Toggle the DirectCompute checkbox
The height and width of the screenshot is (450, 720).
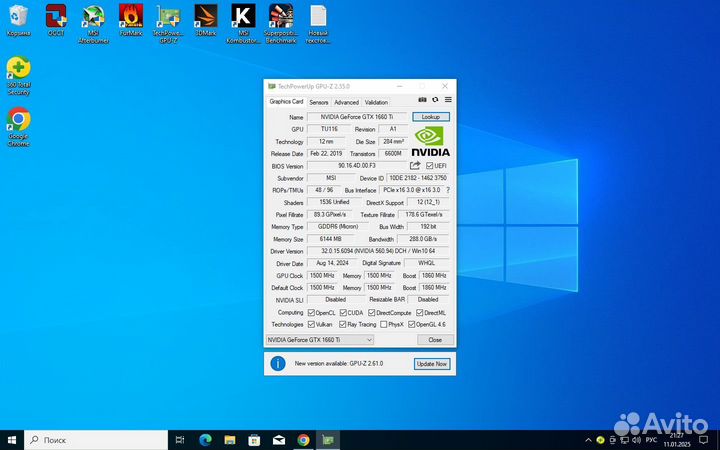click(371, 312)
